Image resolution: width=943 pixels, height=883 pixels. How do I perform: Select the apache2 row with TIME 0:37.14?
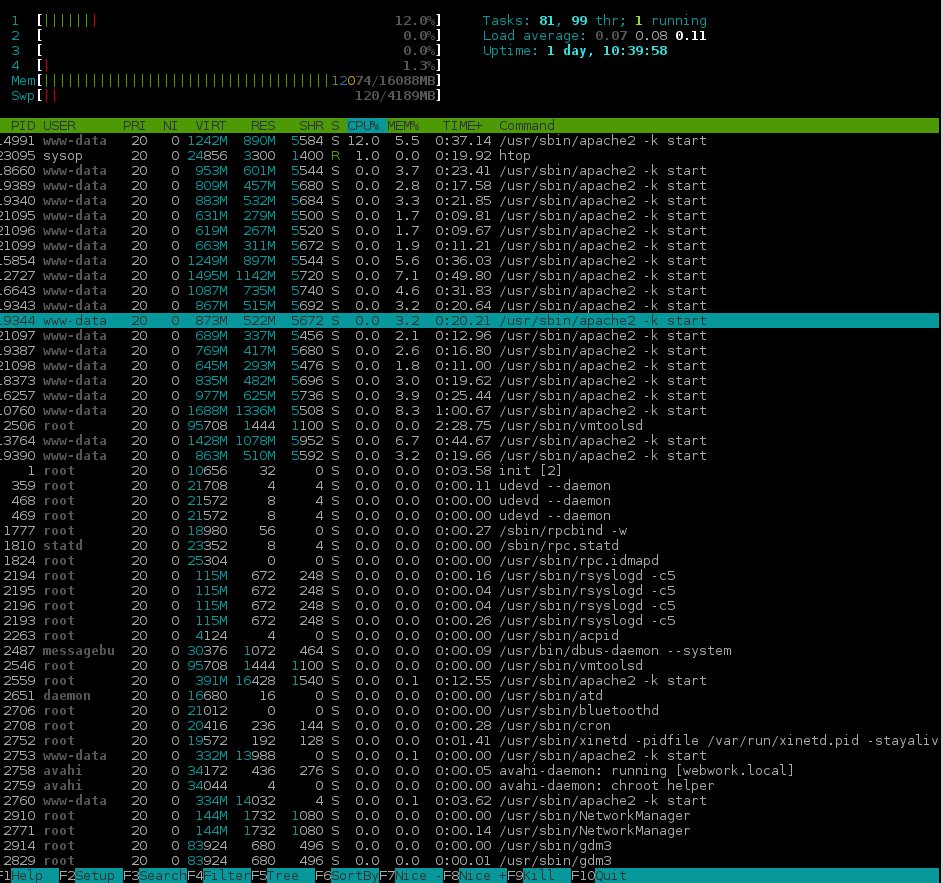(469, 141)
